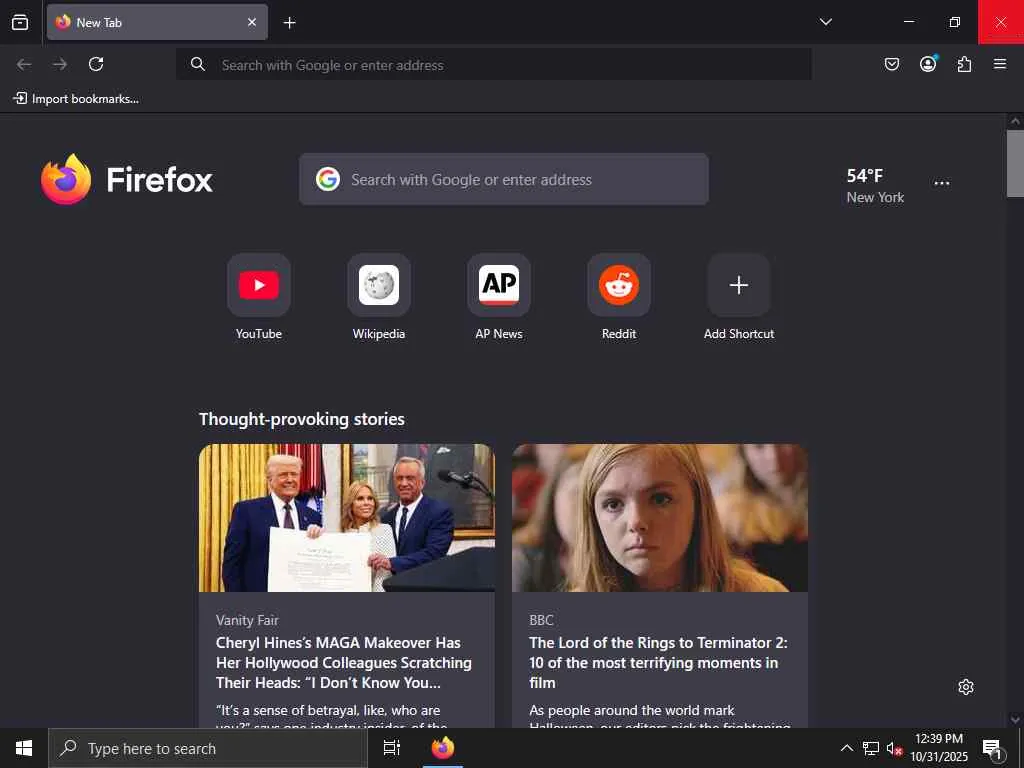Open the notification center icon

click(x=993, y=748)
